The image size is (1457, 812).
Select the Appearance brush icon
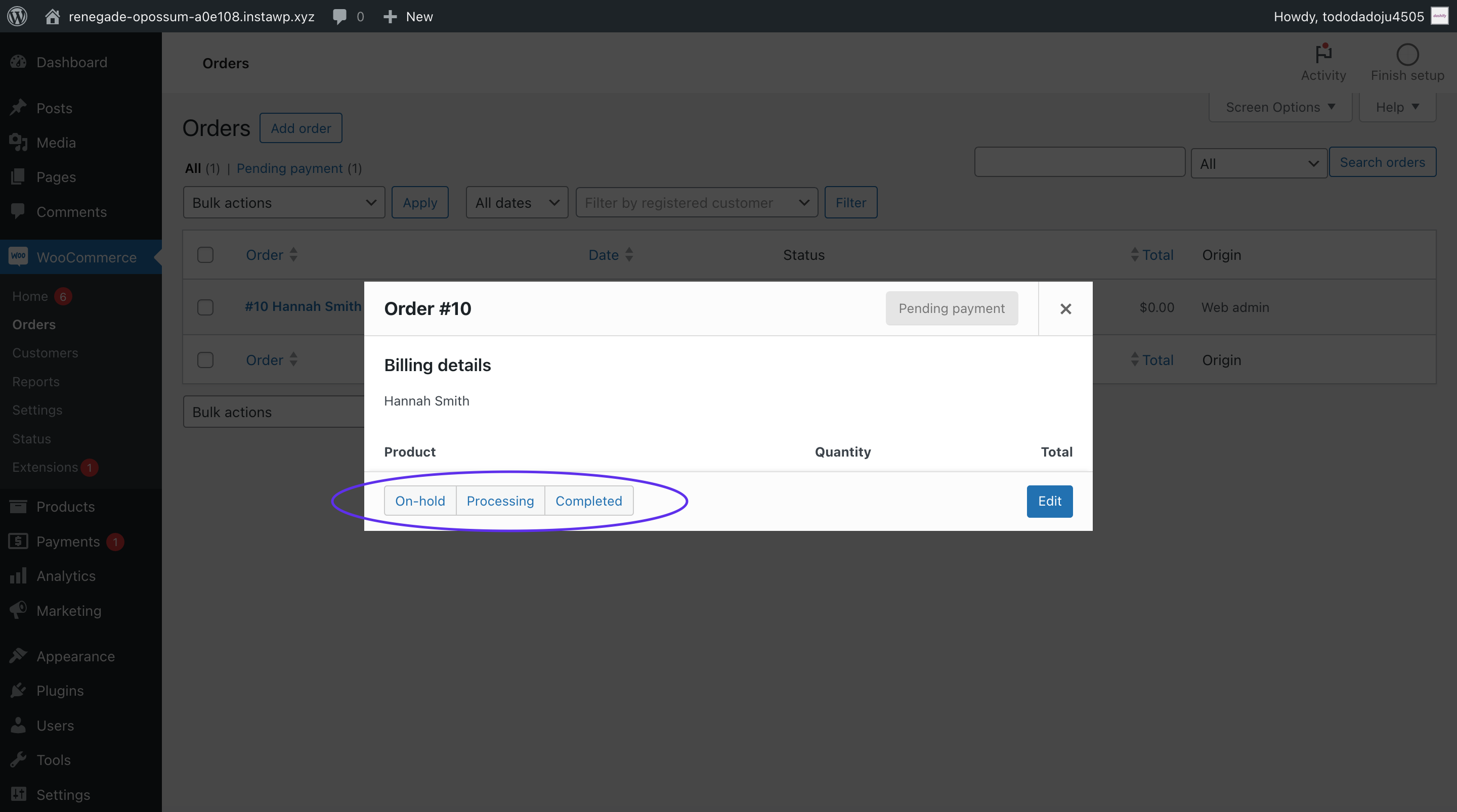coord(19,655)
